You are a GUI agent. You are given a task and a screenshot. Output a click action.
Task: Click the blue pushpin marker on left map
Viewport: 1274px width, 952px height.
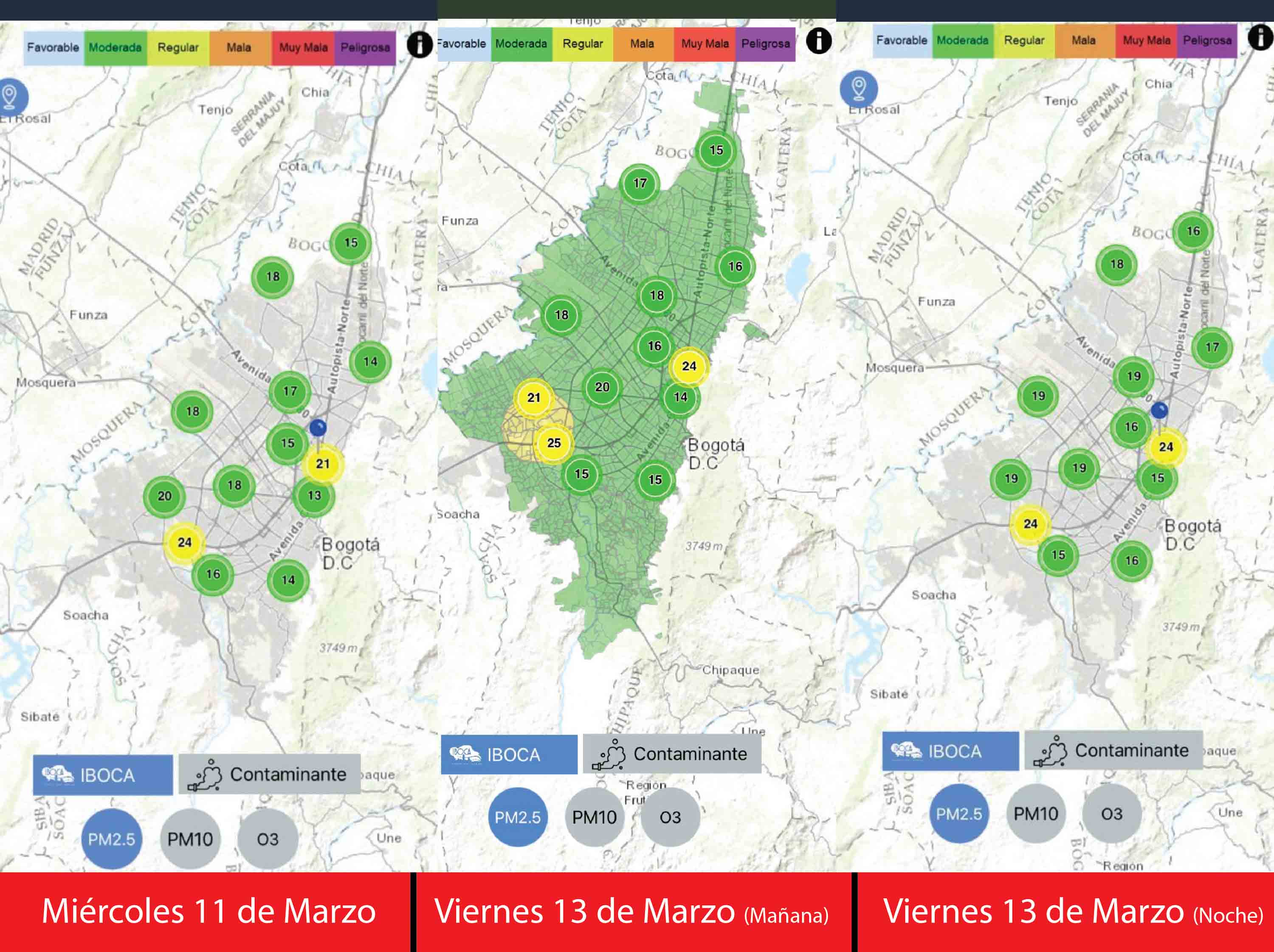tap(318, 427)
